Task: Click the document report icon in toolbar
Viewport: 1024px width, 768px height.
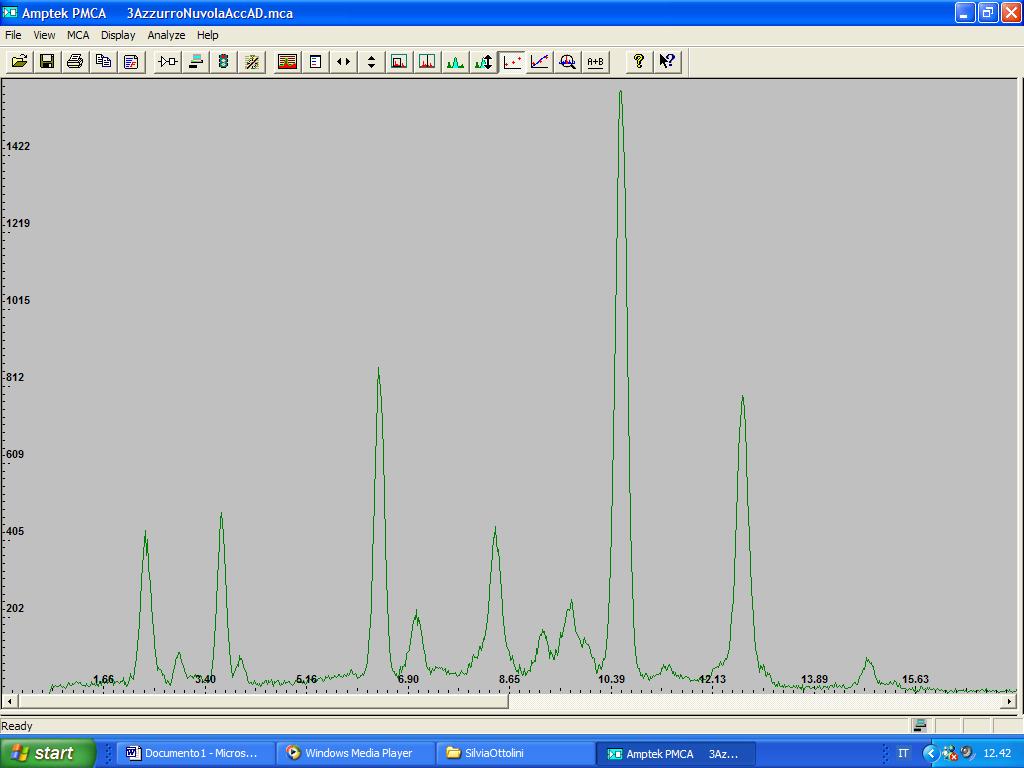Action: [x=131, y=61]
